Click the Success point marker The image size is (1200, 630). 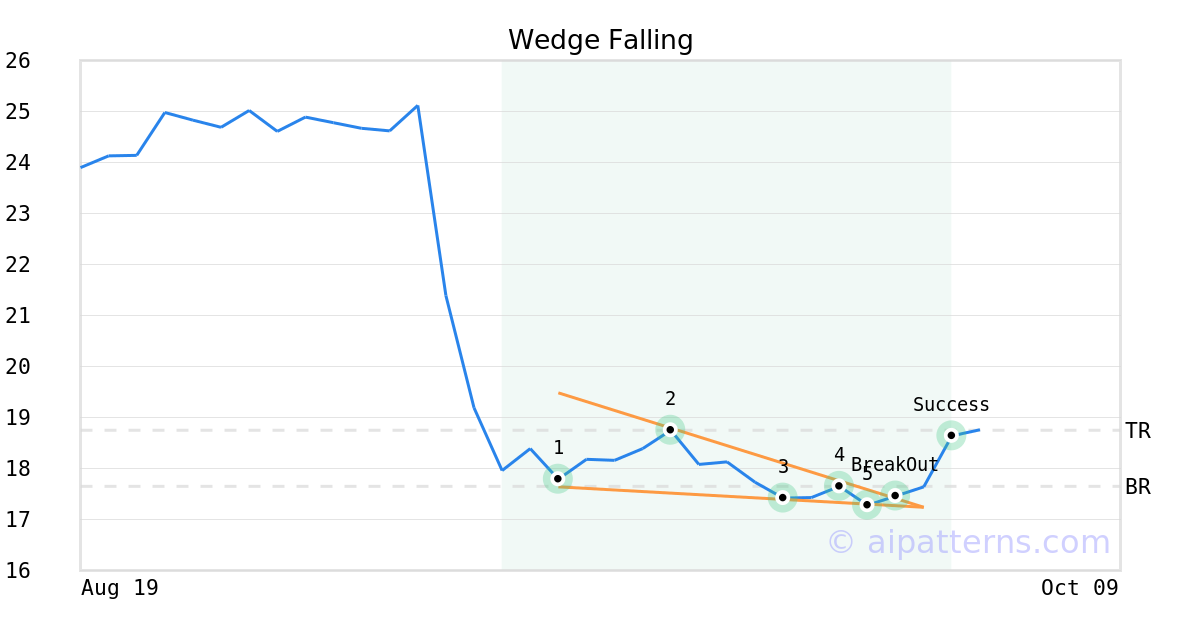click(x=951, y=435)
